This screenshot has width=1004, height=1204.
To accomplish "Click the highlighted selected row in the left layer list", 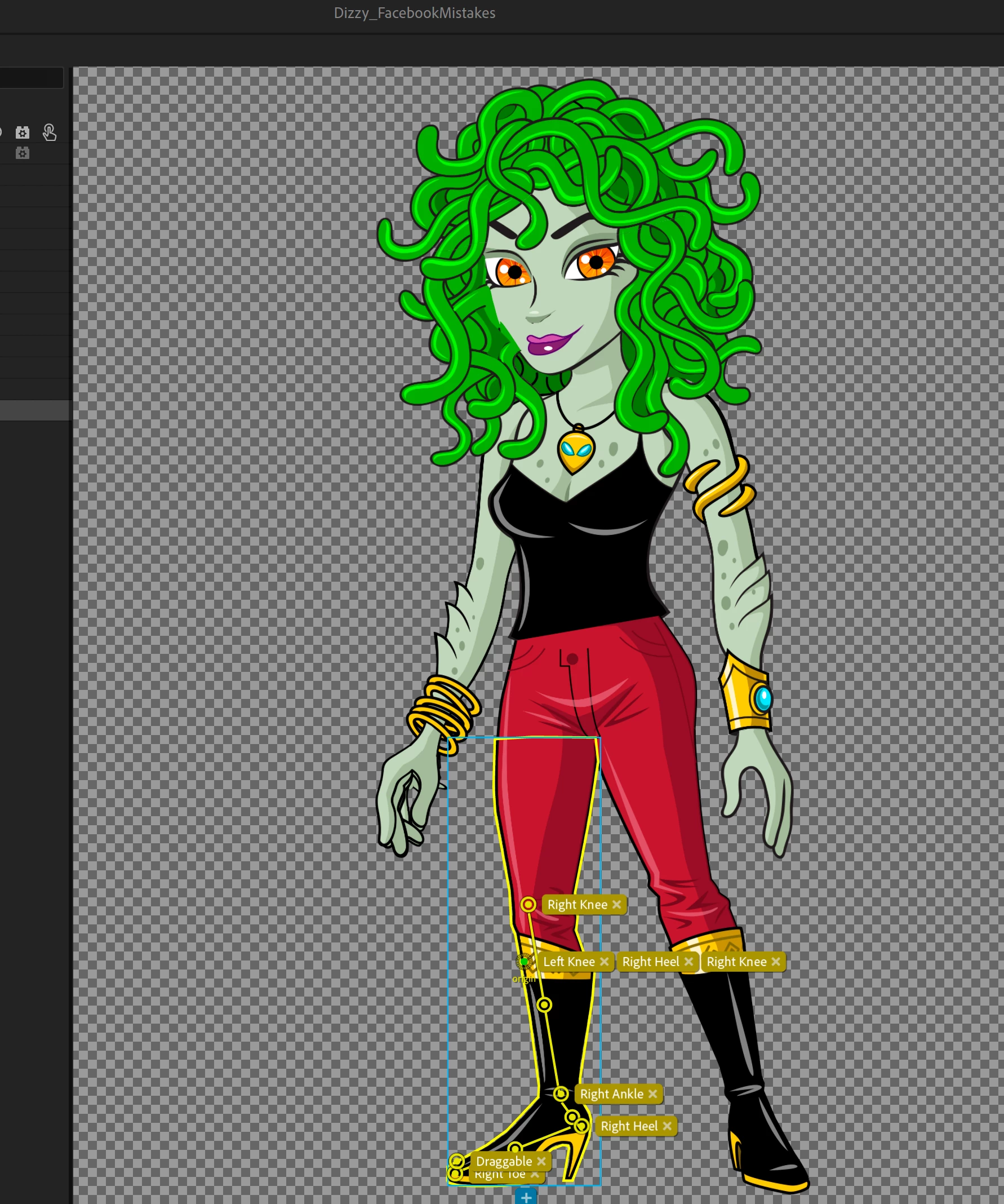I will pyautogui.click(x=34, y=410).
